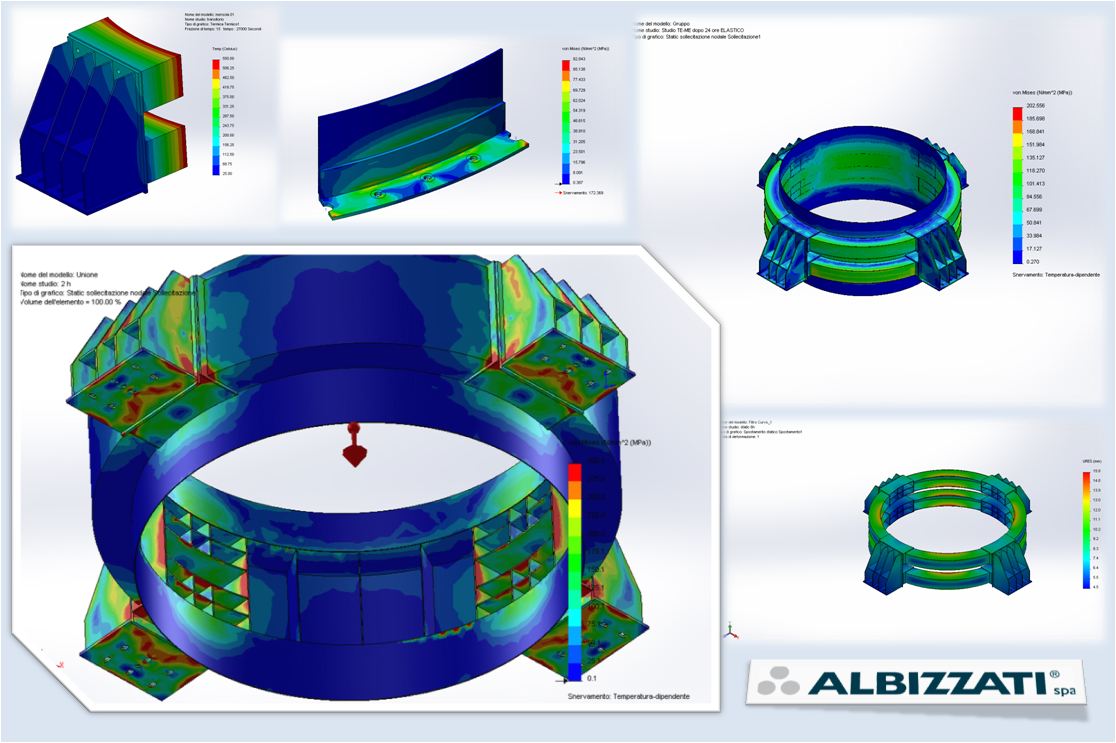Click the 'Temp (Celsius)' legend title
The image size is (1116, 743).
point(224,48)
